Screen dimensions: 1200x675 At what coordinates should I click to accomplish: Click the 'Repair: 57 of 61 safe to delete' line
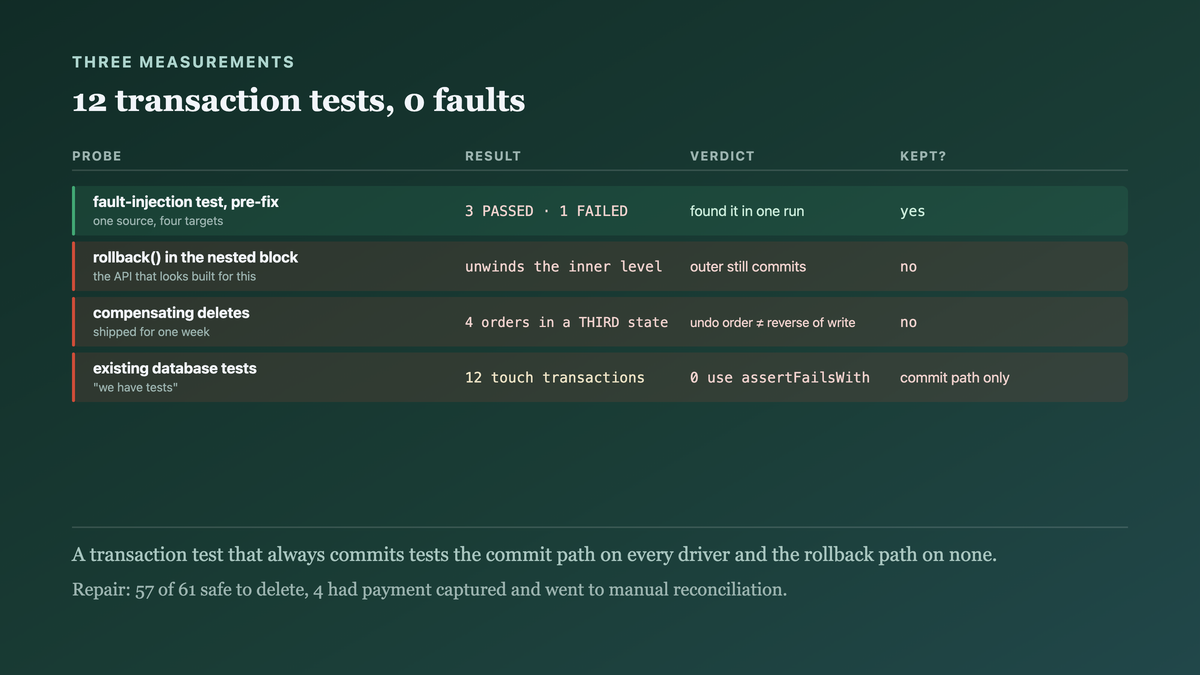tap(429, 590)
